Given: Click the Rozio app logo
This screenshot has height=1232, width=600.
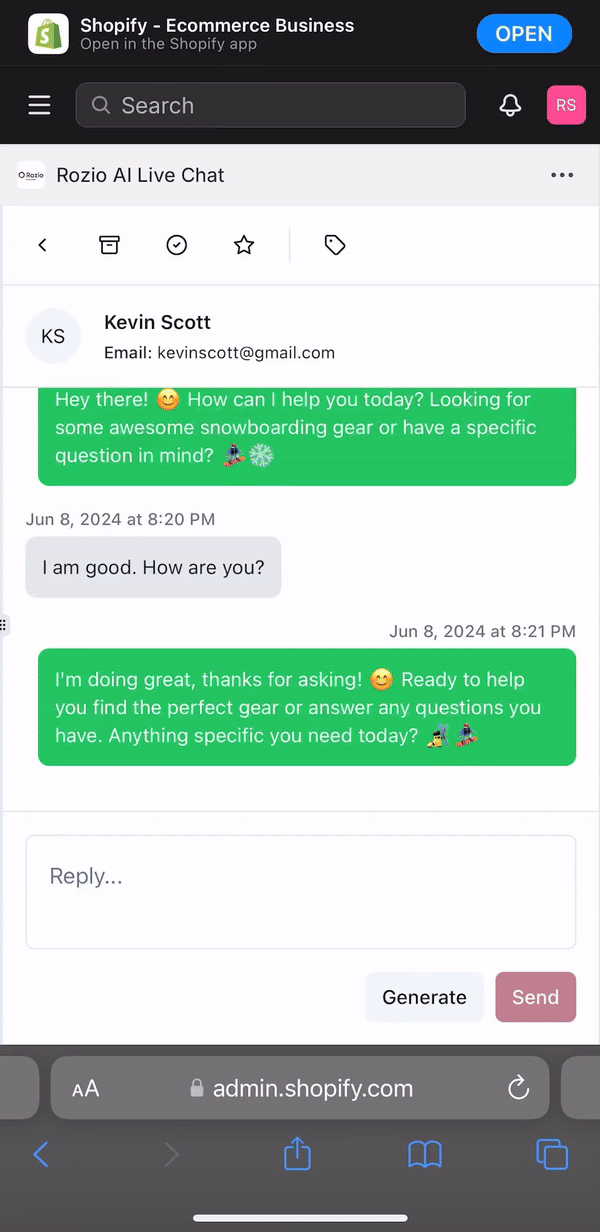Looking at the screenshot, I should 31,175.
